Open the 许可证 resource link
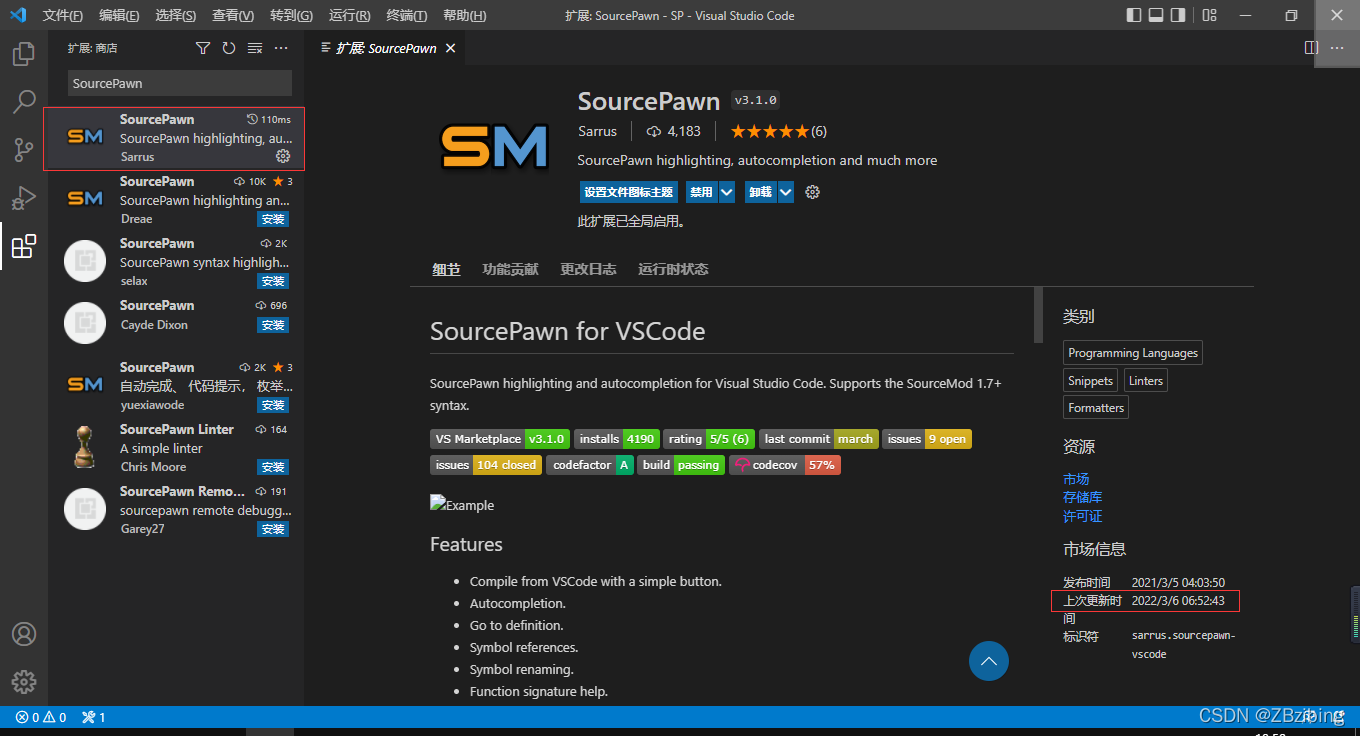This screenshot has height=736, width=1360. tap(1083, 516)
